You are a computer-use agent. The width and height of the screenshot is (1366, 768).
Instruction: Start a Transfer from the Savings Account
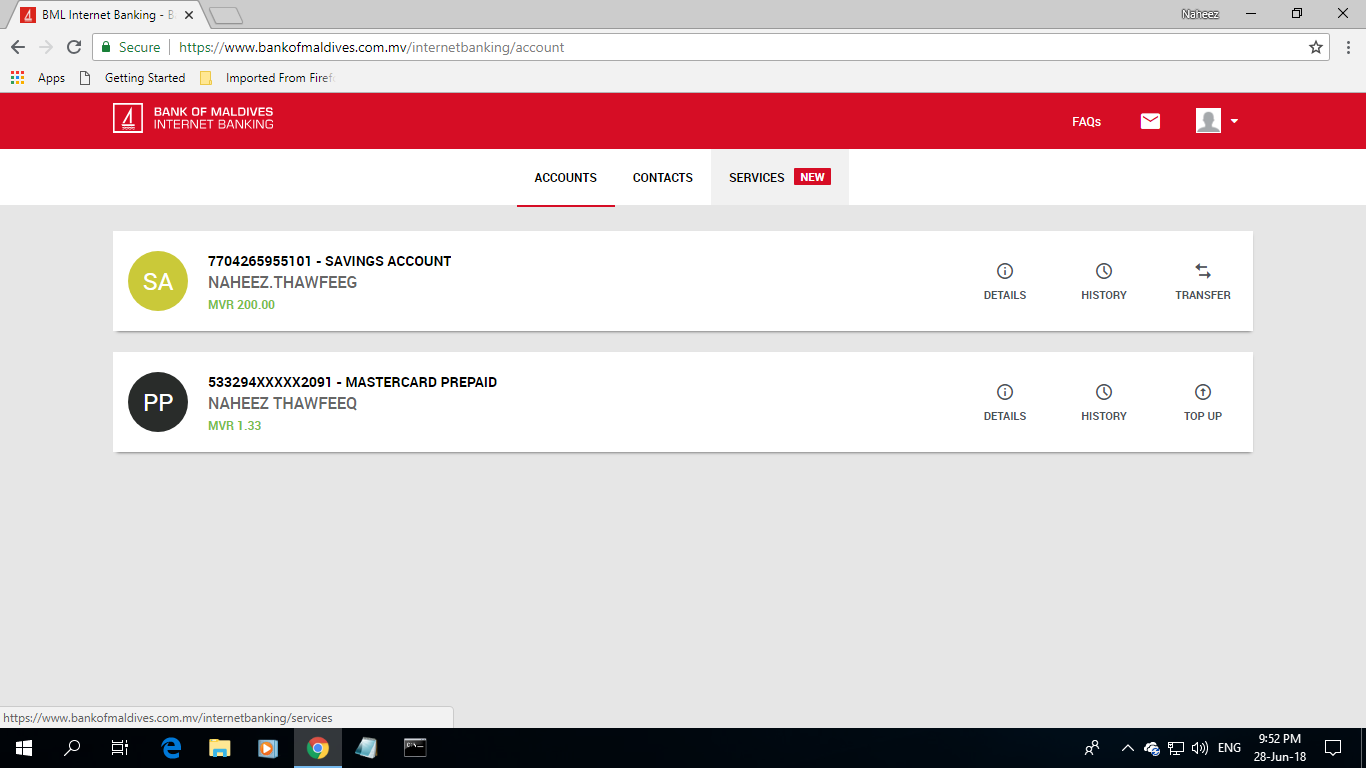pyautogui.click(x=1203, y=281)
